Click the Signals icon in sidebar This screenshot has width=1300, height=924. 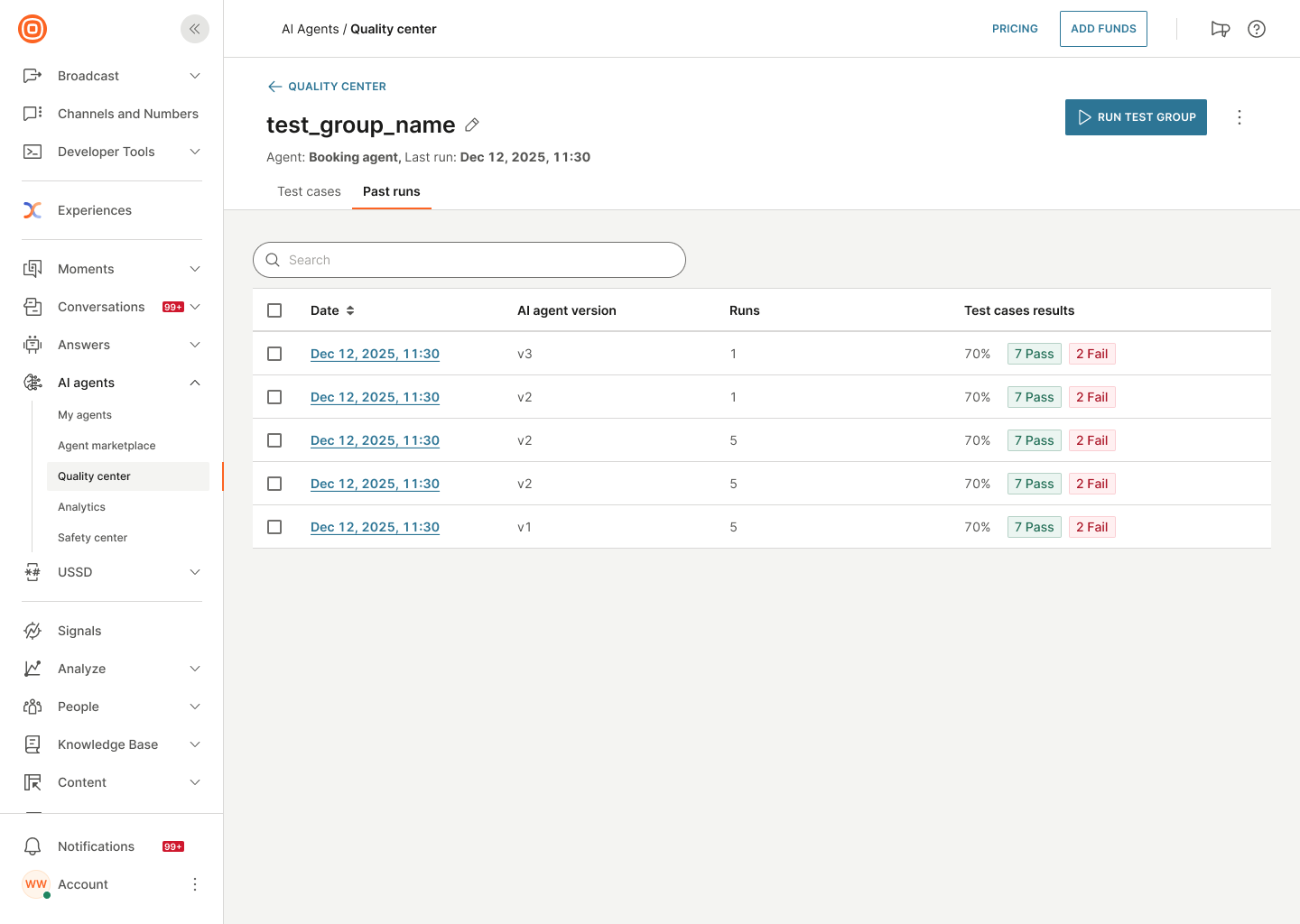tap(32, 630)
